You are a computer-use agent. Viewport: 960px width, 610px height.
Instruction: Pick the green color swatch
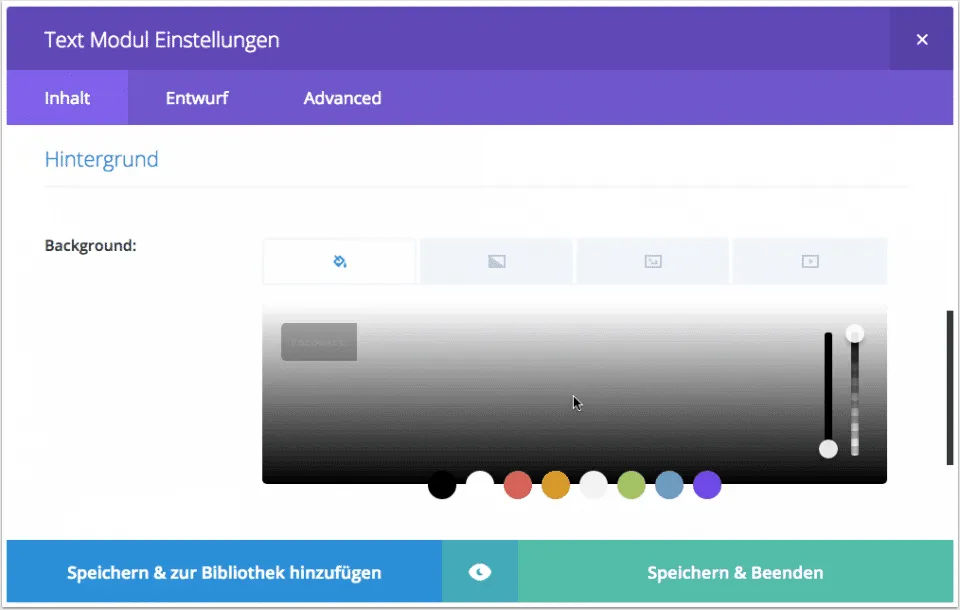[x=631, y=485]
